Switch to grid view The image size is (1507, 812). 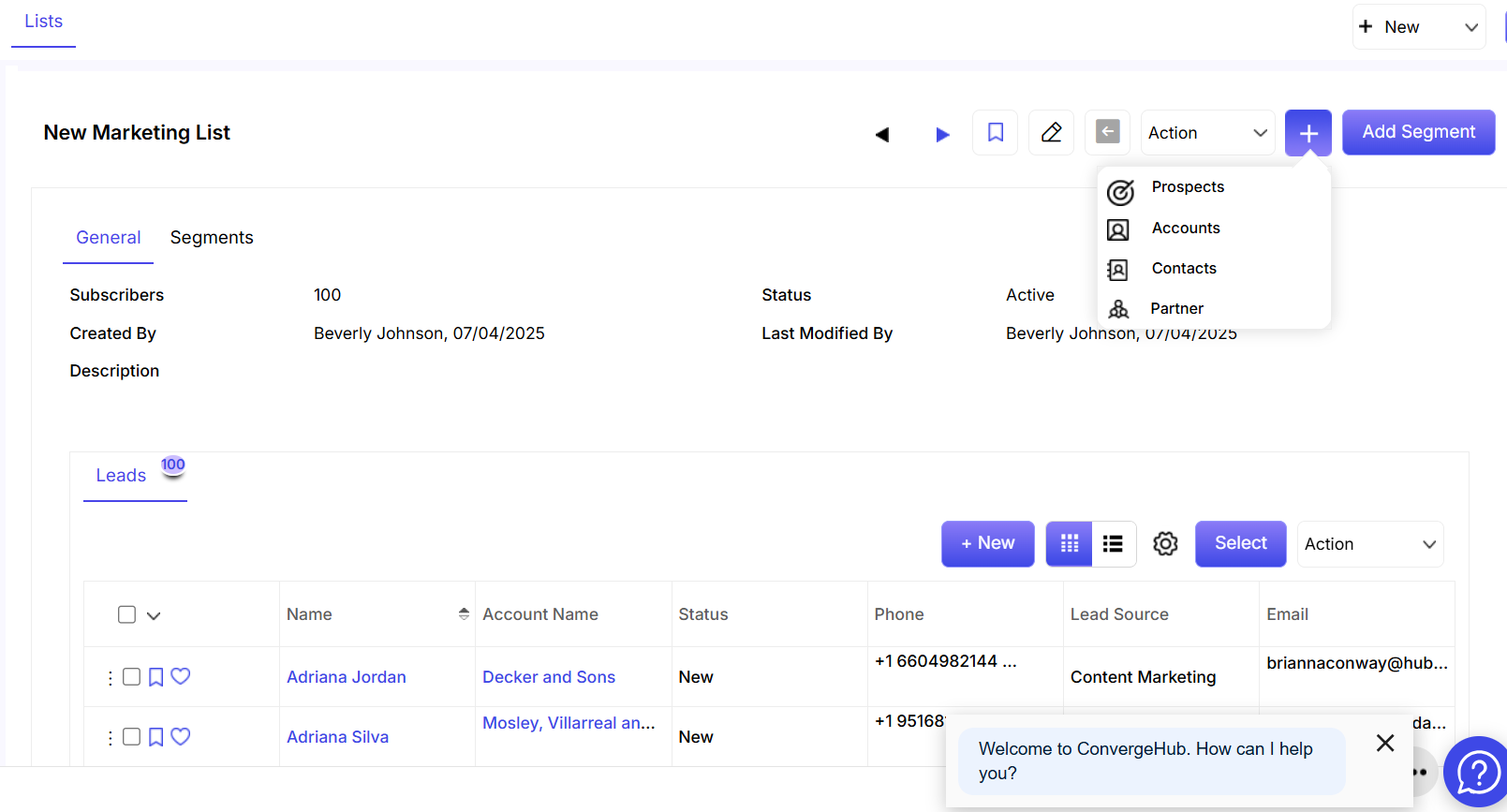[1069, 543]
